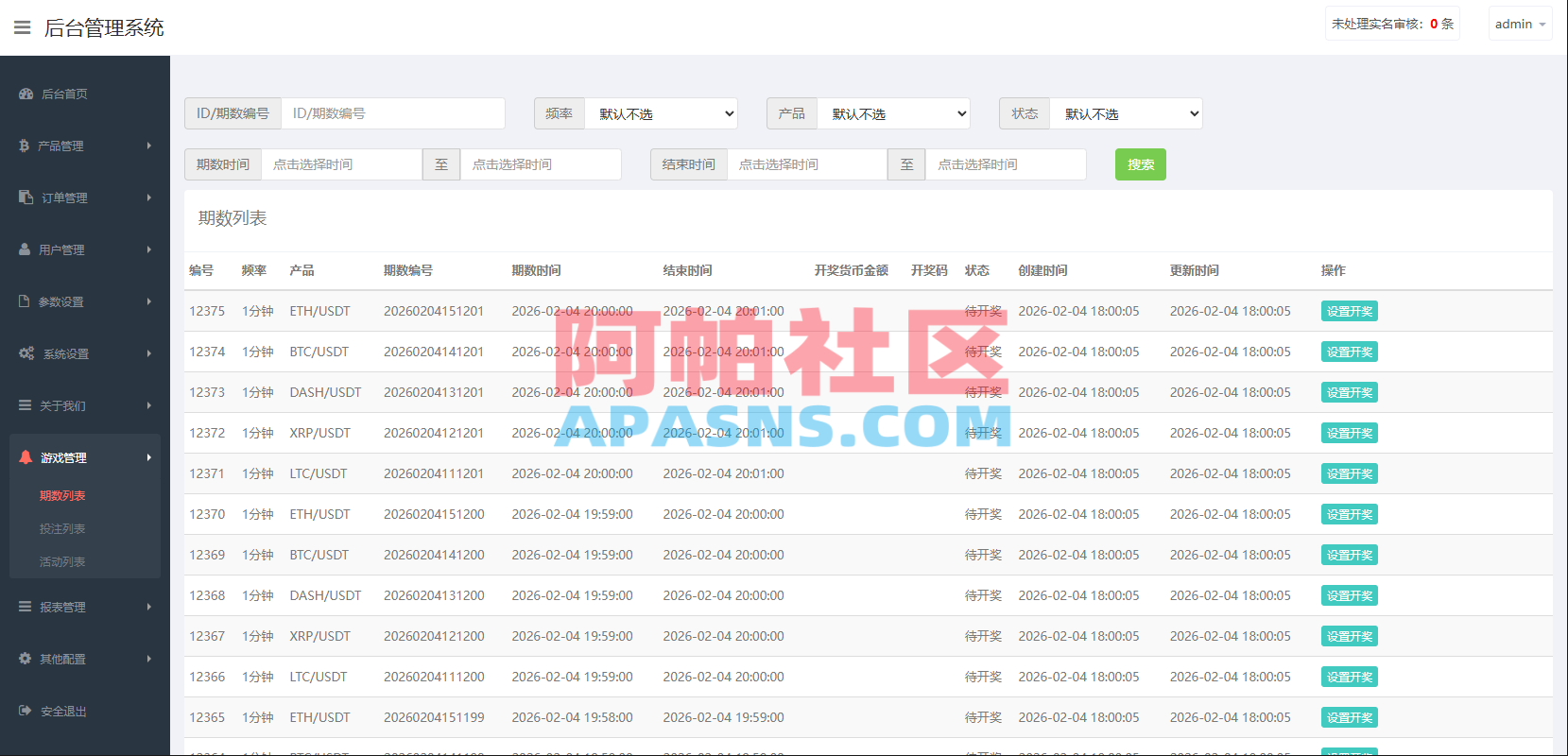Click the bitcoin icon beside 产品管理
This screenshot has width=1568, height=756.
pyautogui.click(x=25, y=146)
